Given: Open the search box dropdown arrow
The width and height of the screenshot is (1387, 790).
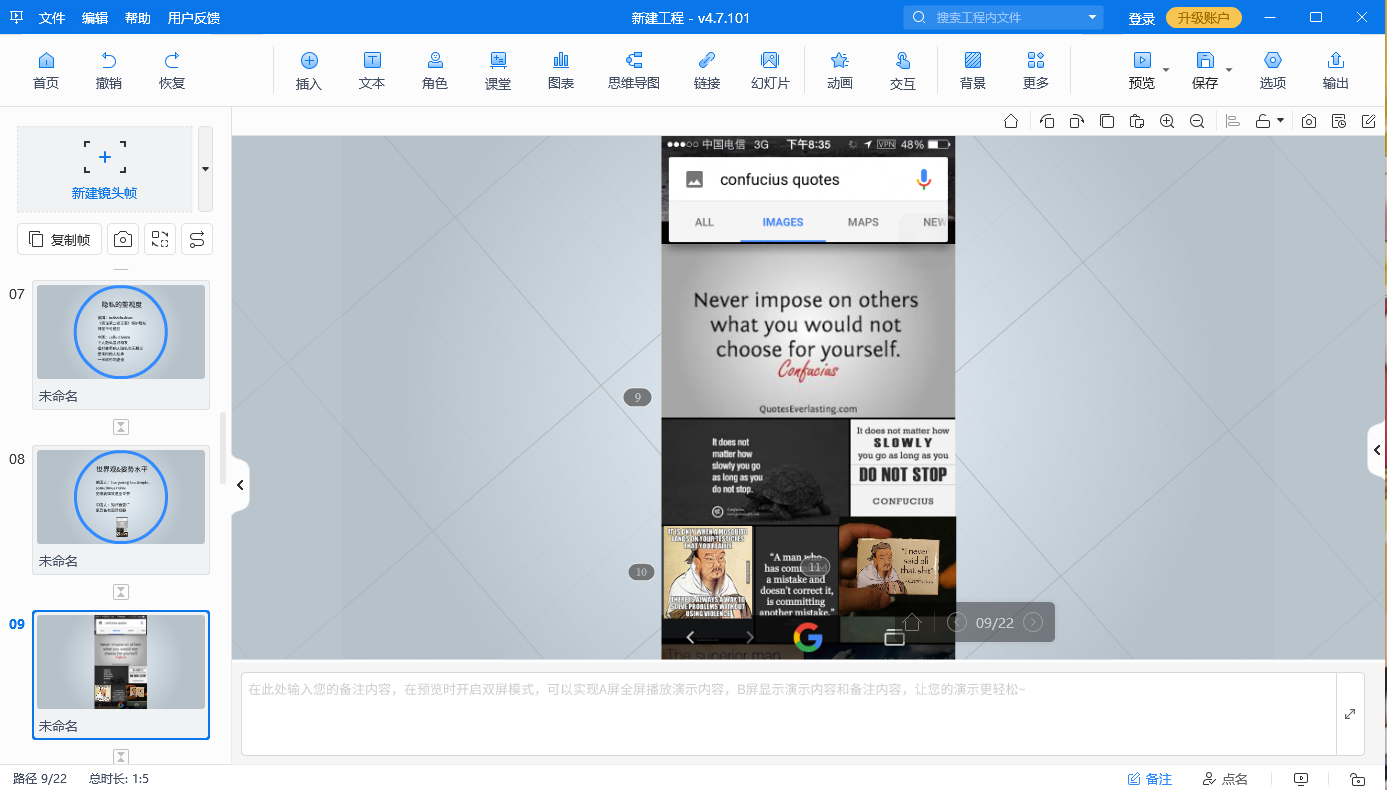Looking at the screenshot, I should pyautogui.click(x=1092, y=18).
